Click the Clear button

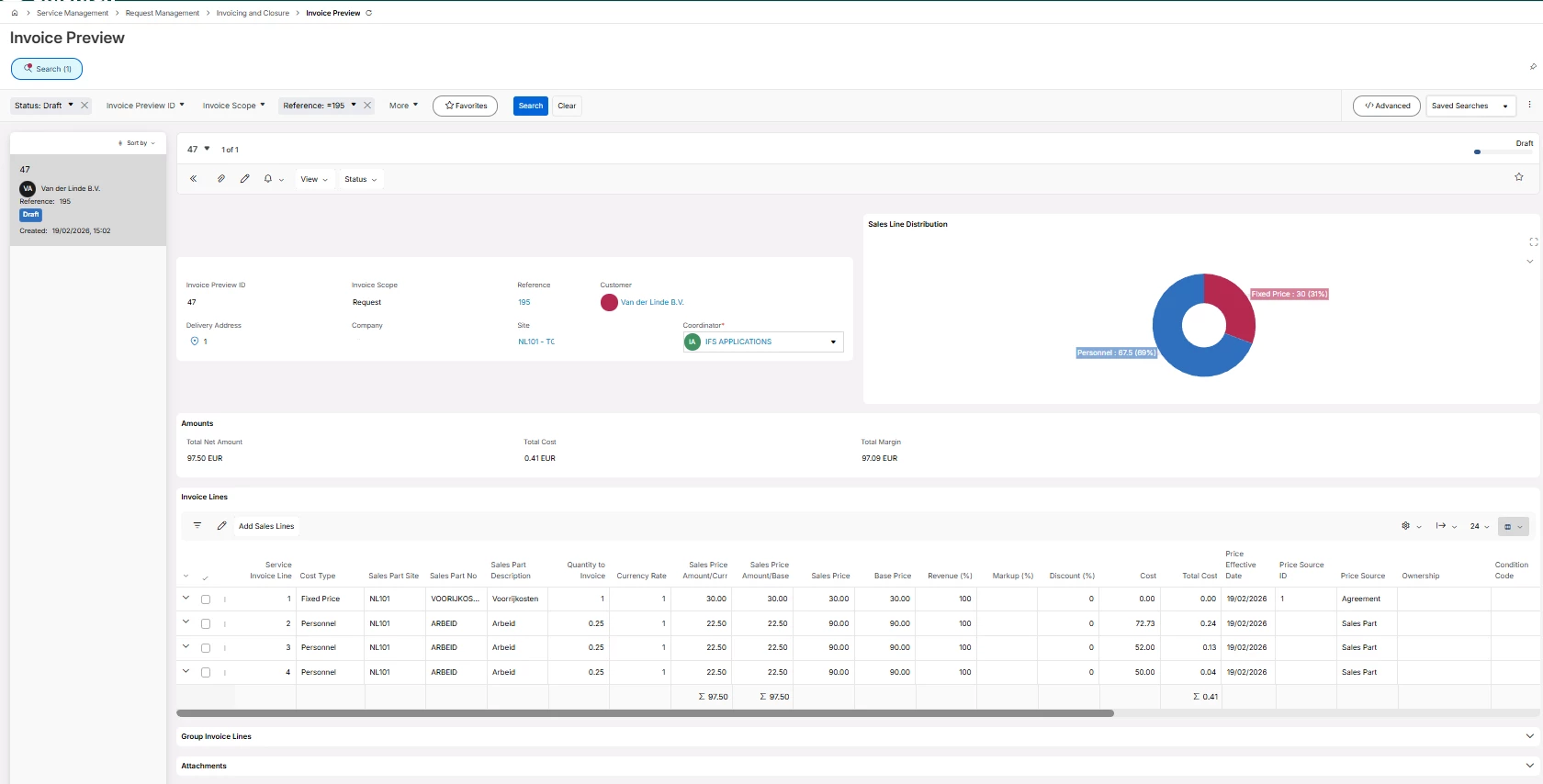567,106
